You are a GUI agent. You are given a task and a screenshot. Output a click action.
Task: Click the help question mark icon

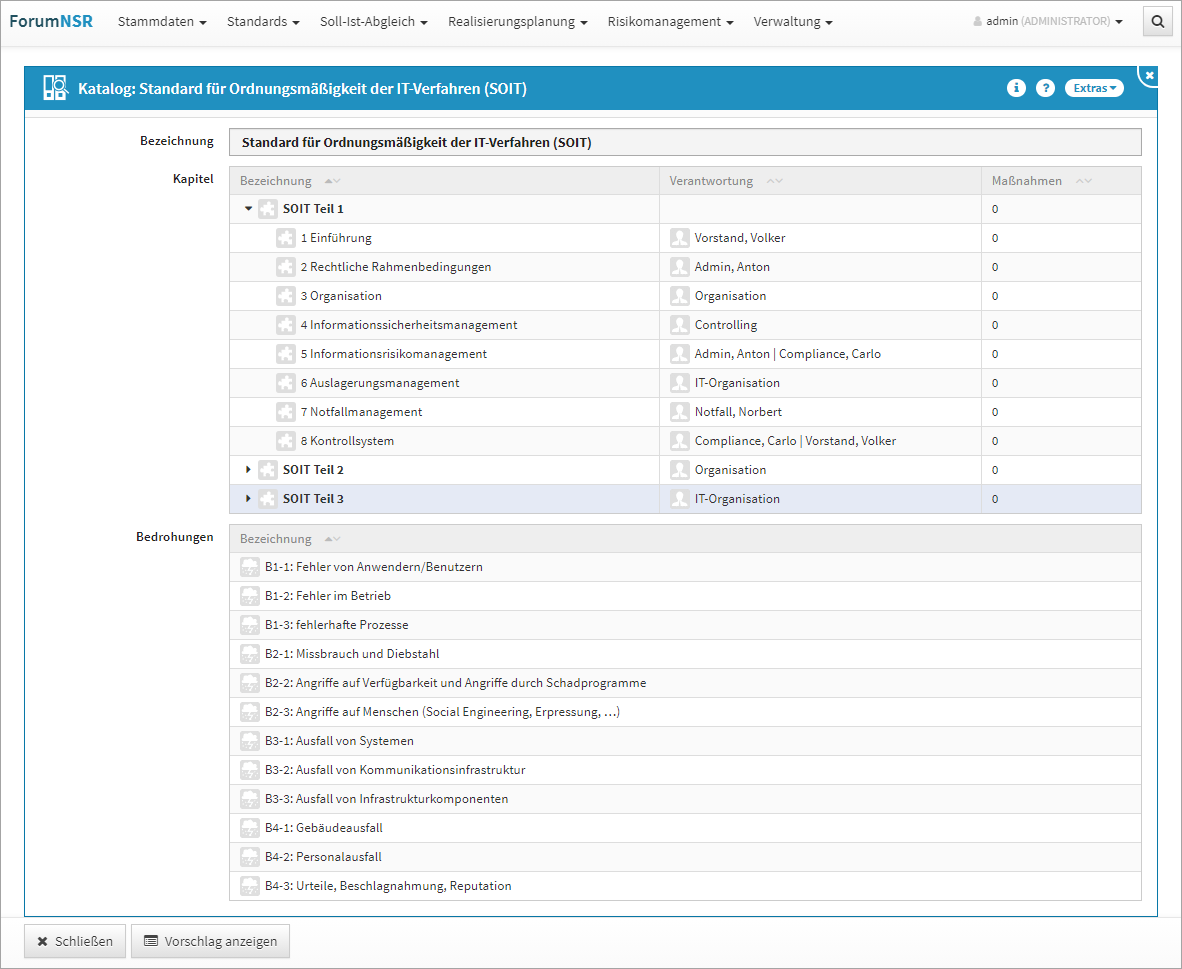click(x=1045, y=88)
